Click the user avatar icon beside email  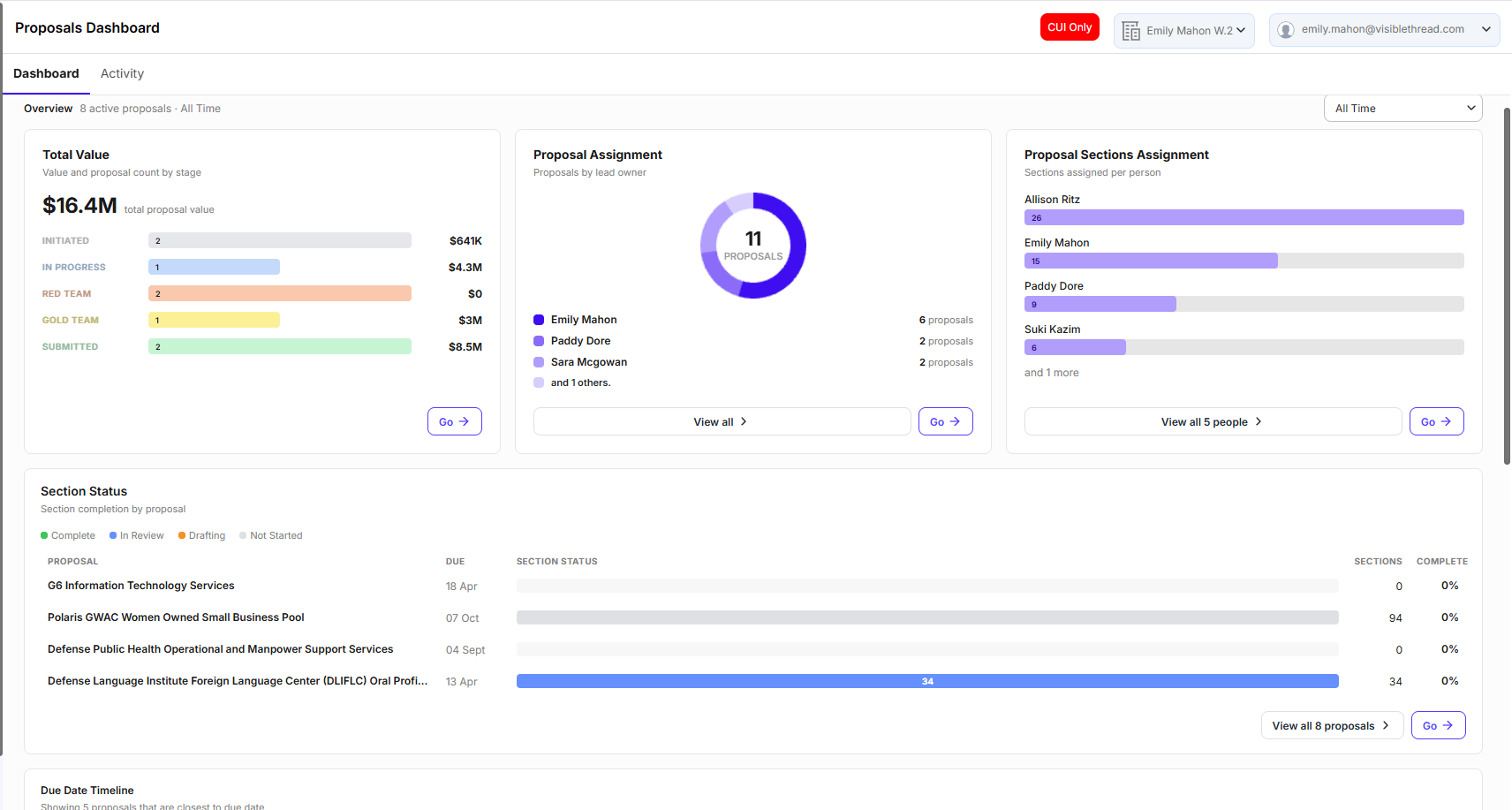coord(1286,30)
